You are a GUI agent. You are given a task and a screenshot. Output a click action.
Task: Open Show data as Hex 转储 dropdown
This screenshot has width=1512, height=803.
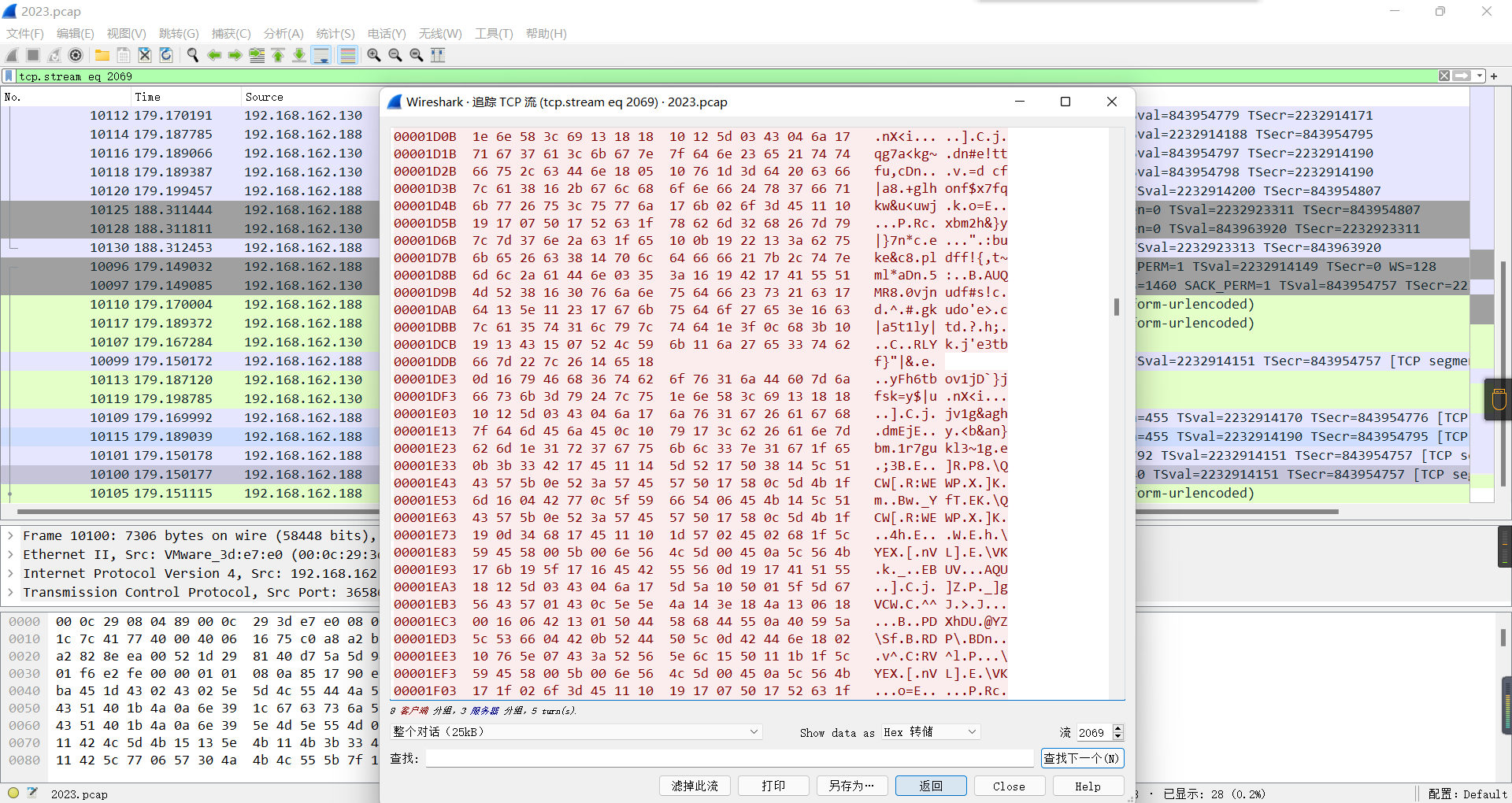tap(931, 732)
